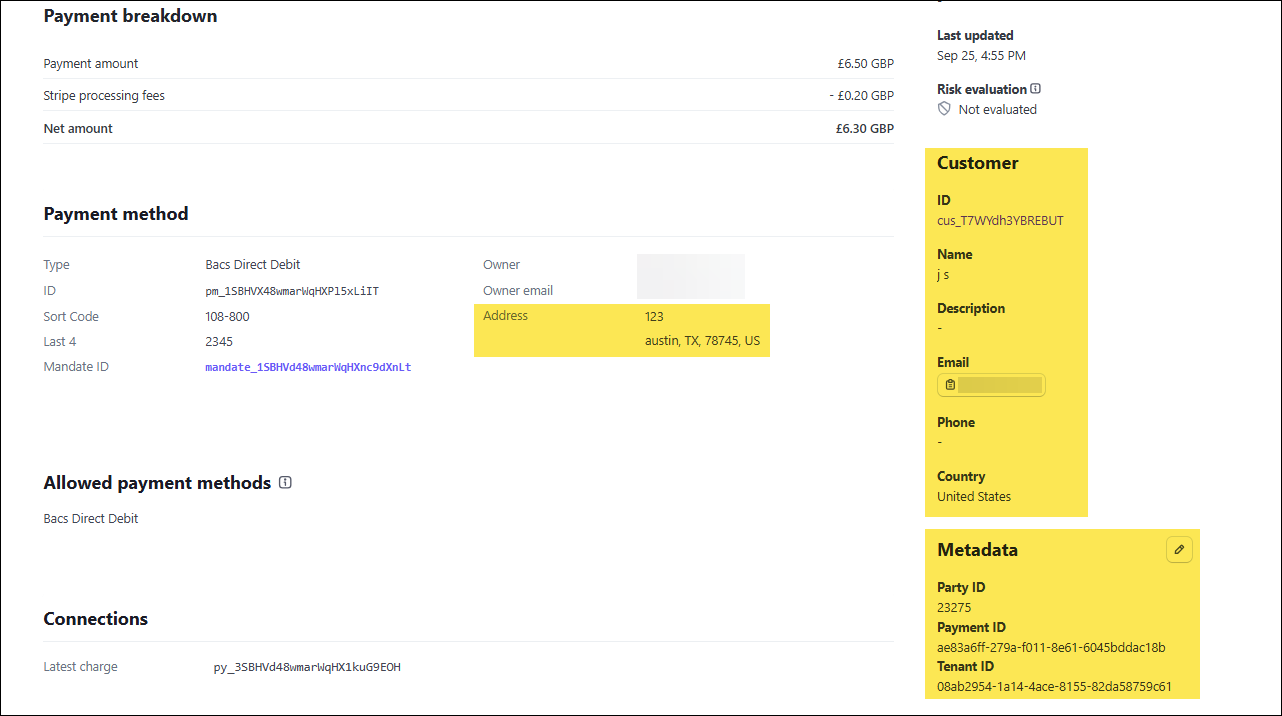Click the austin, TX address line

[702, 341]
